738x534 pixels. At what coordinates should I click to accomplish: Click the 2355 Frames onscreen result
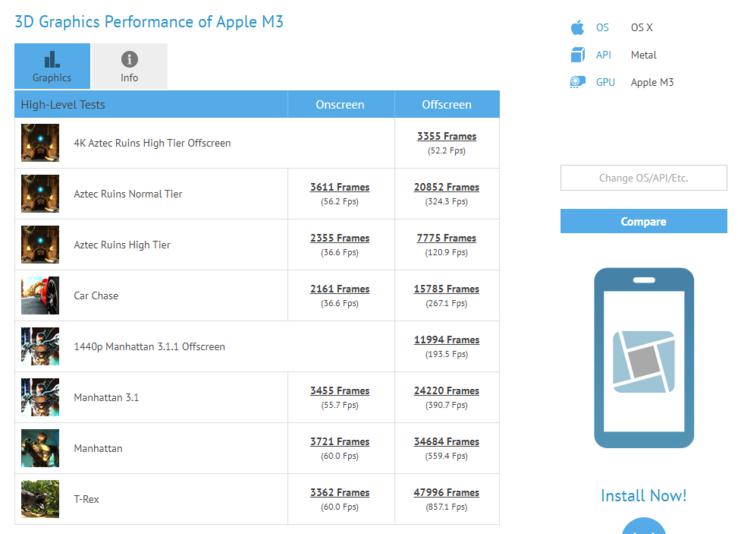[x=340, y=238]
